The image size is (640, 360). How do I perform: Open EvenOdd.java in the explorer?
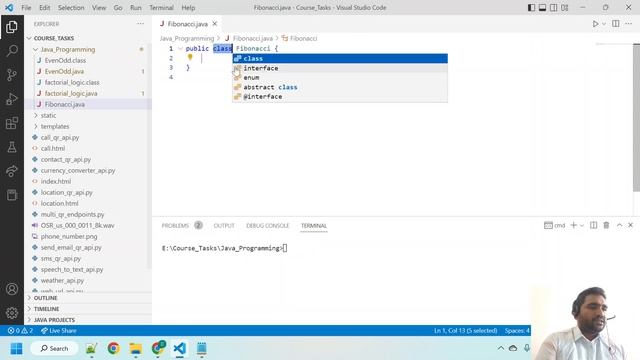coord(64,71)
